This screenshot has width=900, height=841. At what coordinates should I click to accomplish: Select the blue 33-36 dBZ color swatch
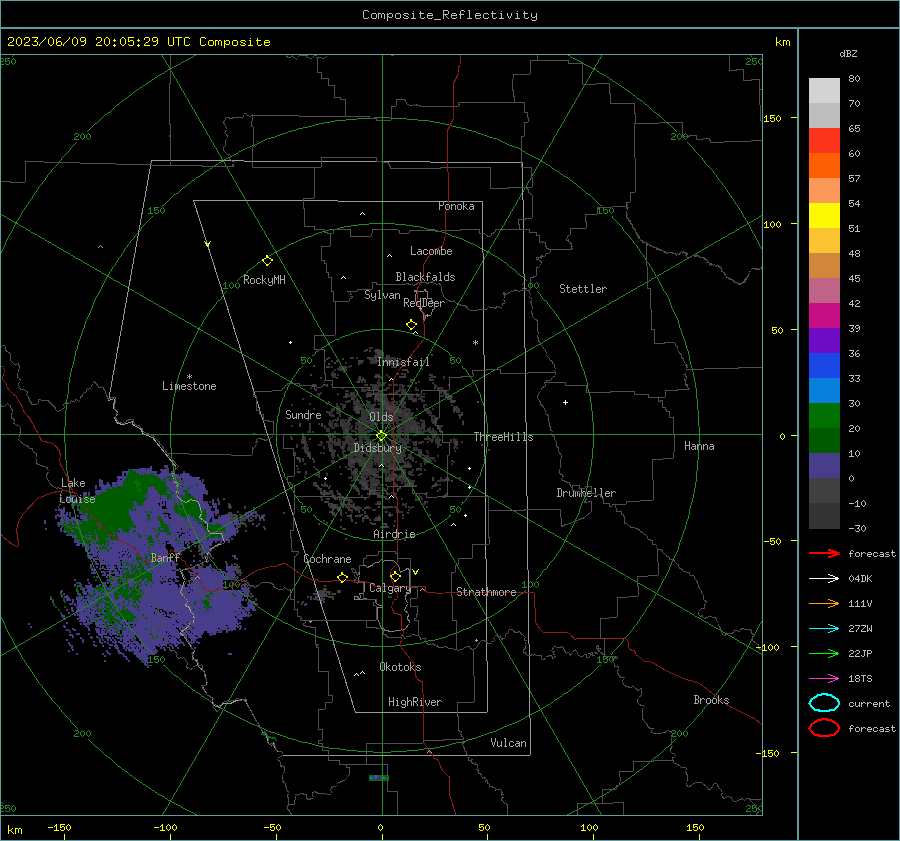[x=824, y=365]
